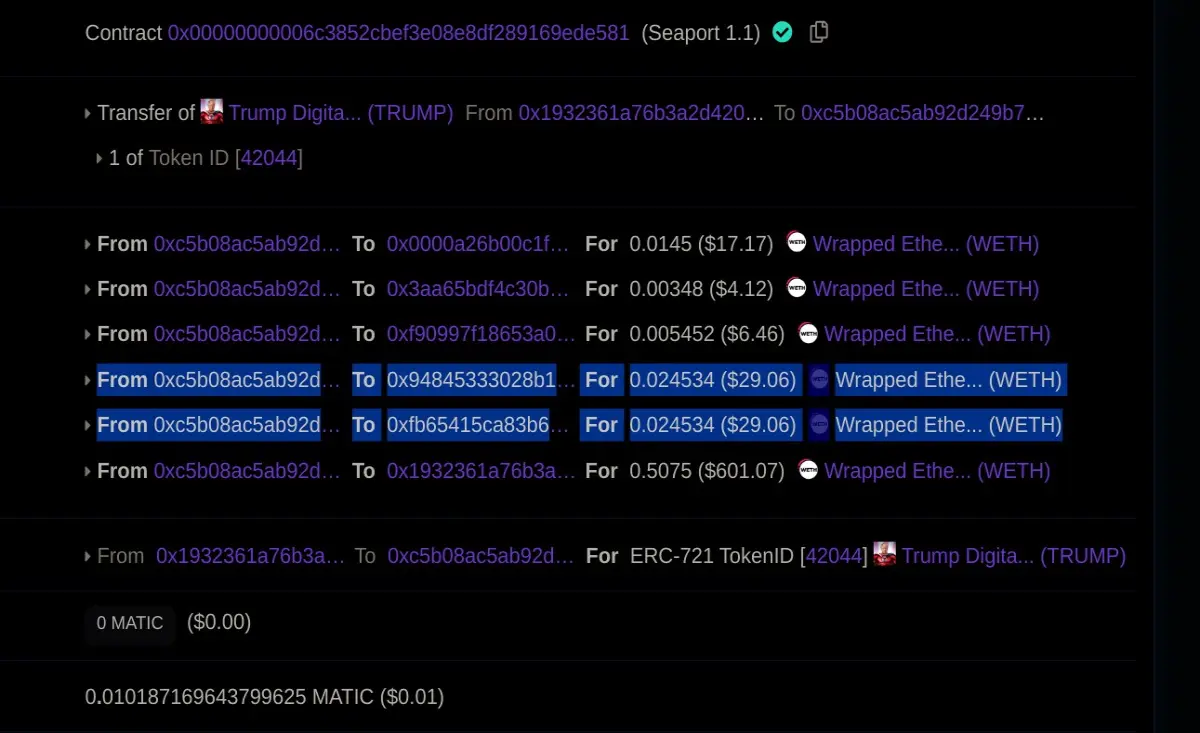Select amount text 0.5075 ($601.07)
The image size is (1200, 733).
click(707, 471)
